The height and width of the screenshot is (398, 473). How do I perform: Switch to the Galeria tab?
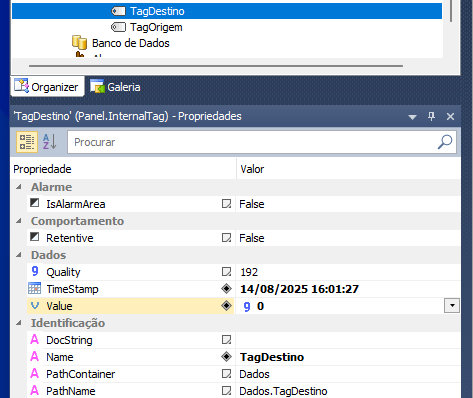(115, 87)
